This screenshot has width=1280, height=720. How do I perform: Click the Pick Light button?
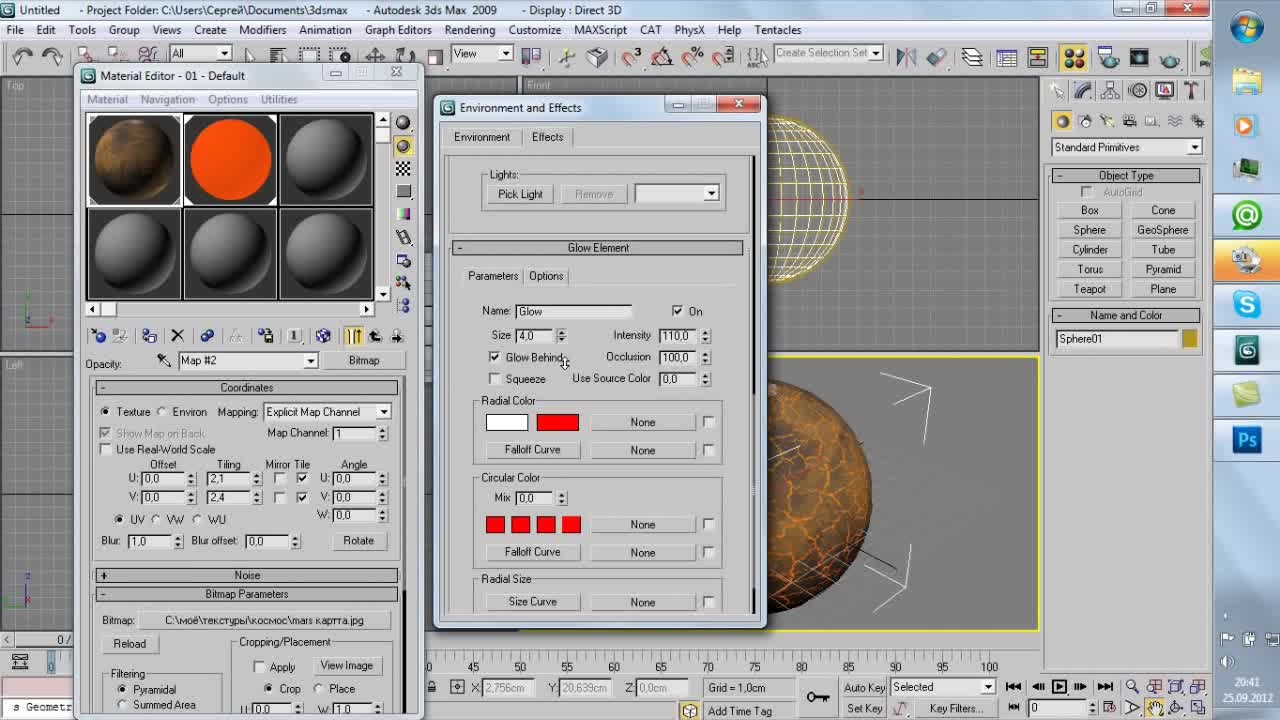point(520,194)
